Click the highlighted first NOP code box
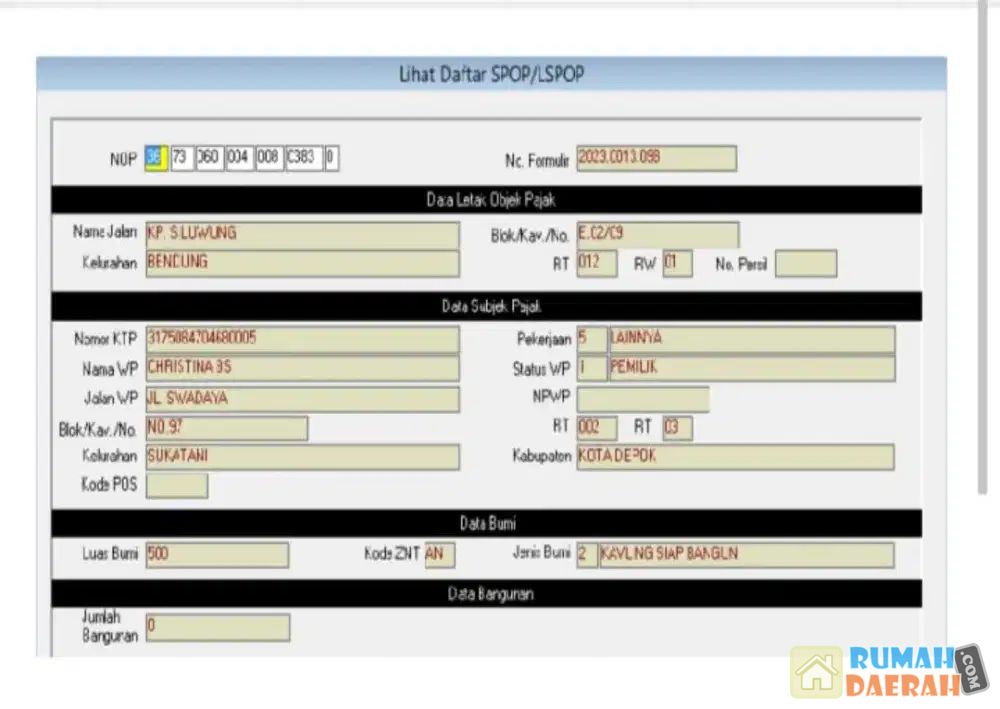 click(x=155, y=159)
